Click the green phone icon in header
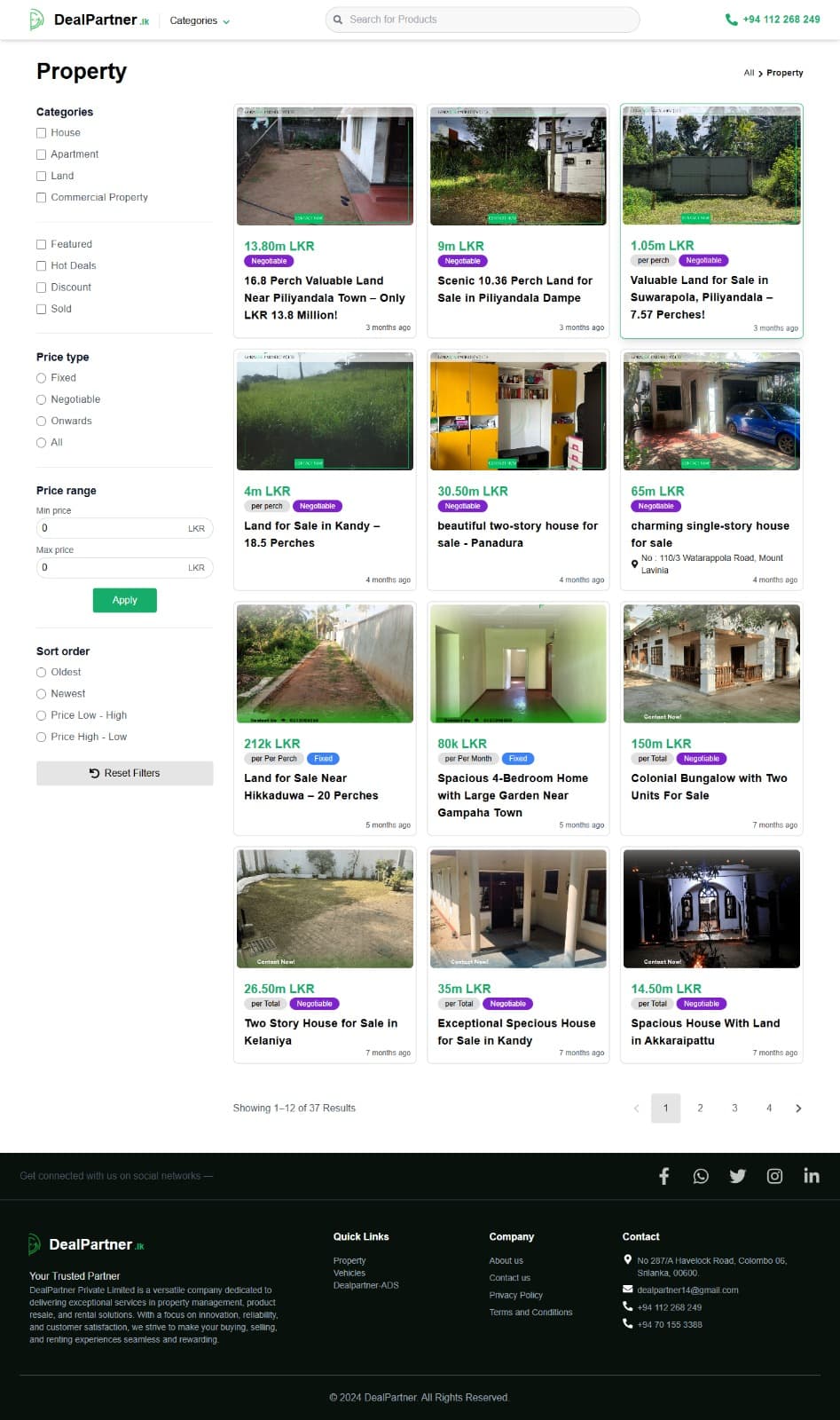The image size is (840, 1420). [x=731, y=20]
